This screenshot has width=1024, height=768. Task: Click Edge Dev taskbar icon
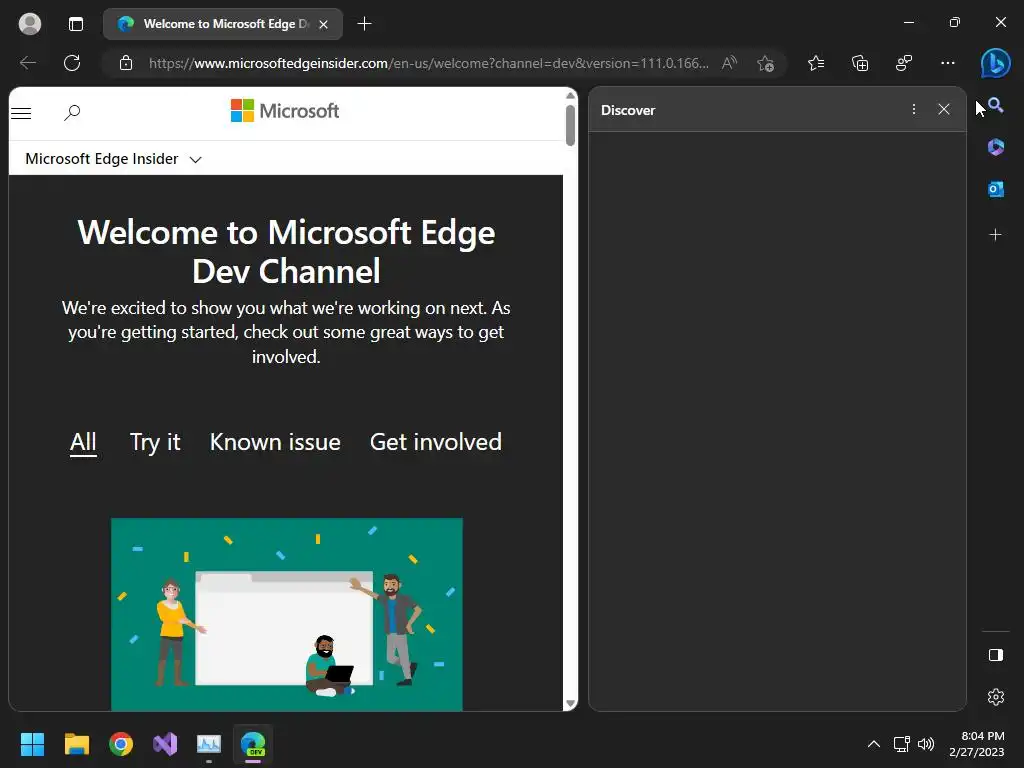click(x=253, y=744)
